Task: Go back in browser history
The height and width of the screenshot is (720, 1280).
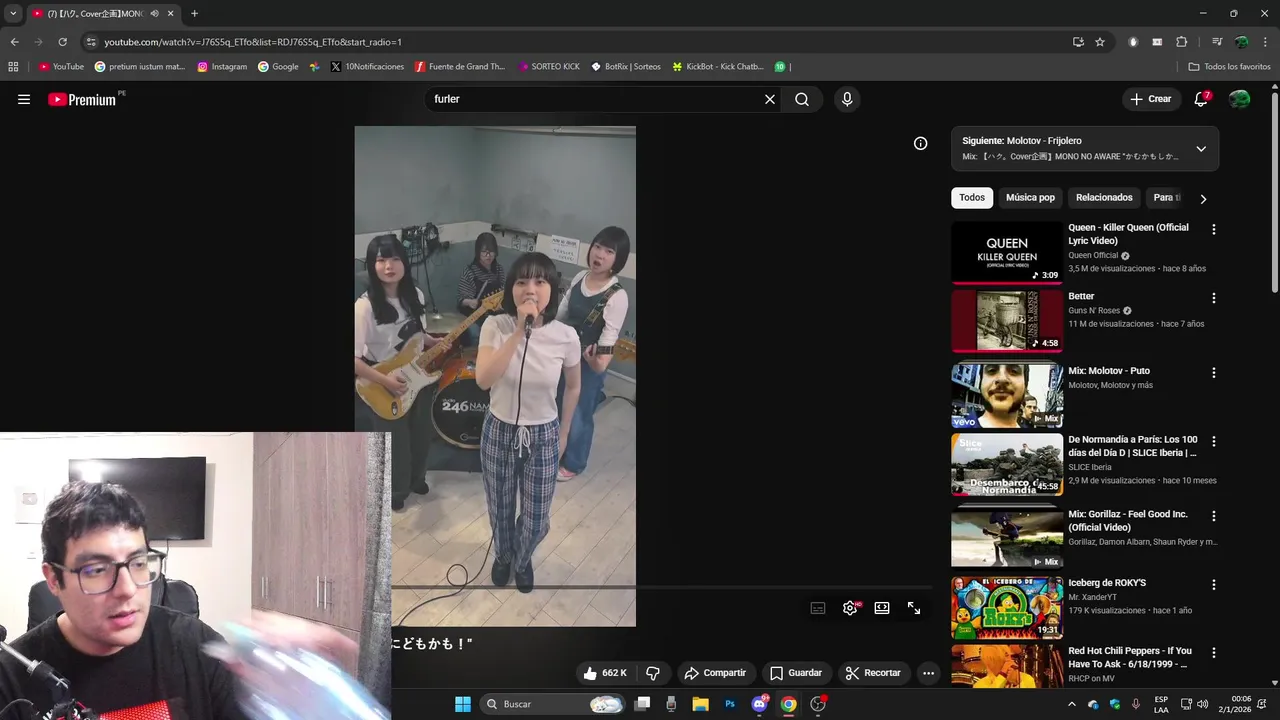Action: coord(14,42)
